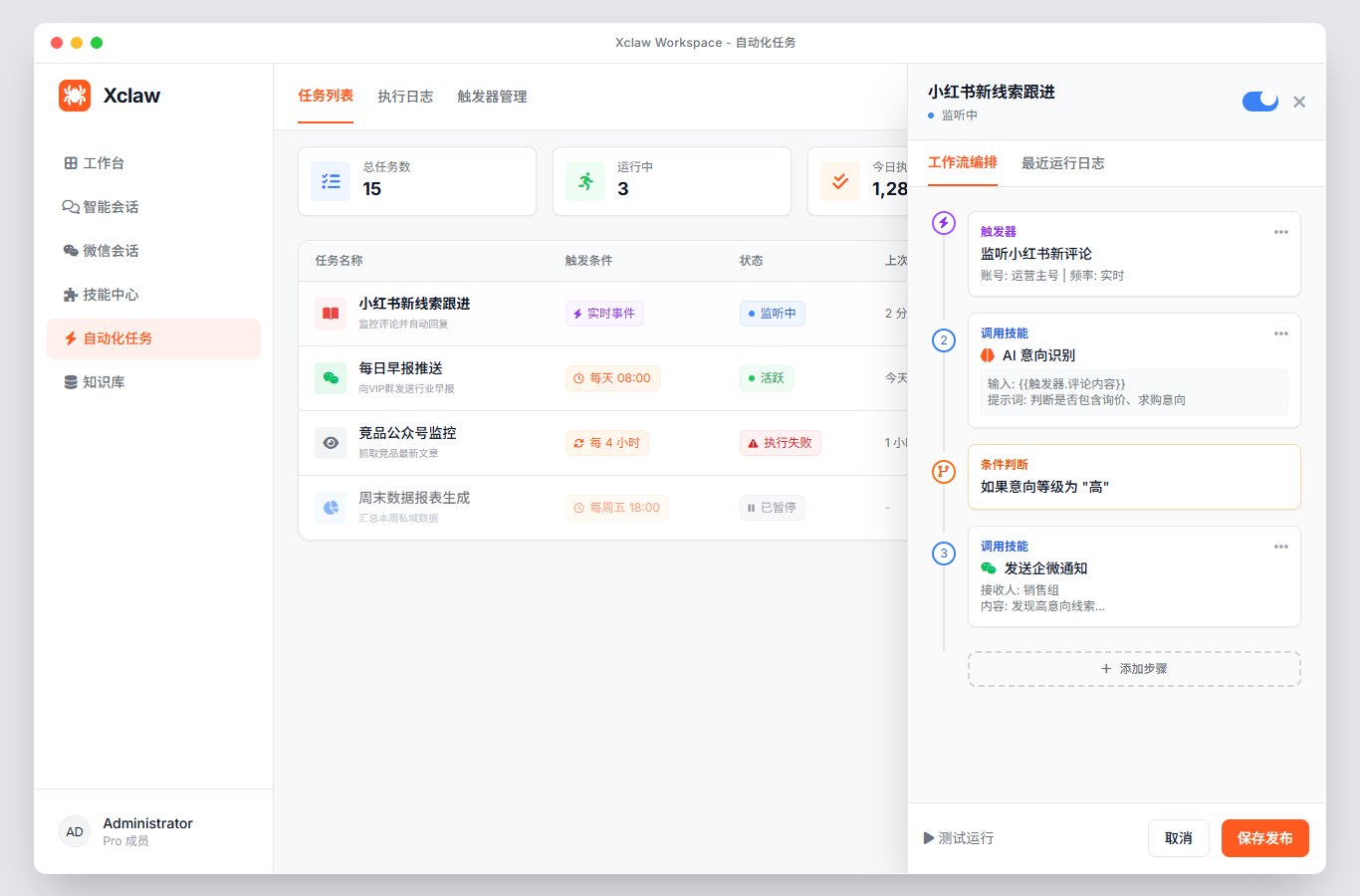
Task: Open the ellipsis menu on AI 意向识别
Action: pyautogui.click(x=1281, y=335)
